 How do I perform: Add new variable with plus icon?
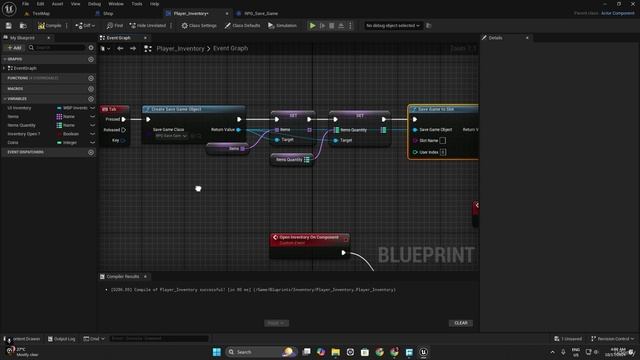(x=91, y=99)
